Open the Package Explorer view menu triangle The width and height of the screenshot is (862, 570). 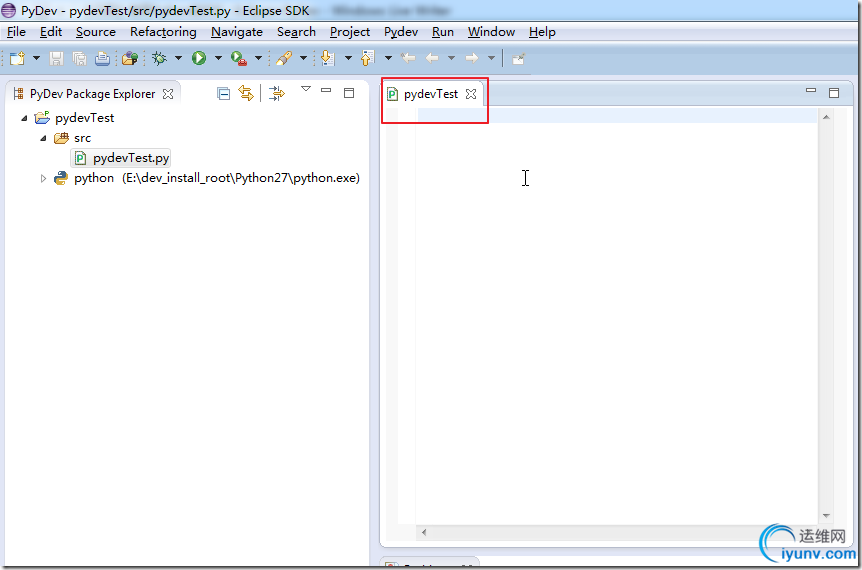(x=306, y=89)
